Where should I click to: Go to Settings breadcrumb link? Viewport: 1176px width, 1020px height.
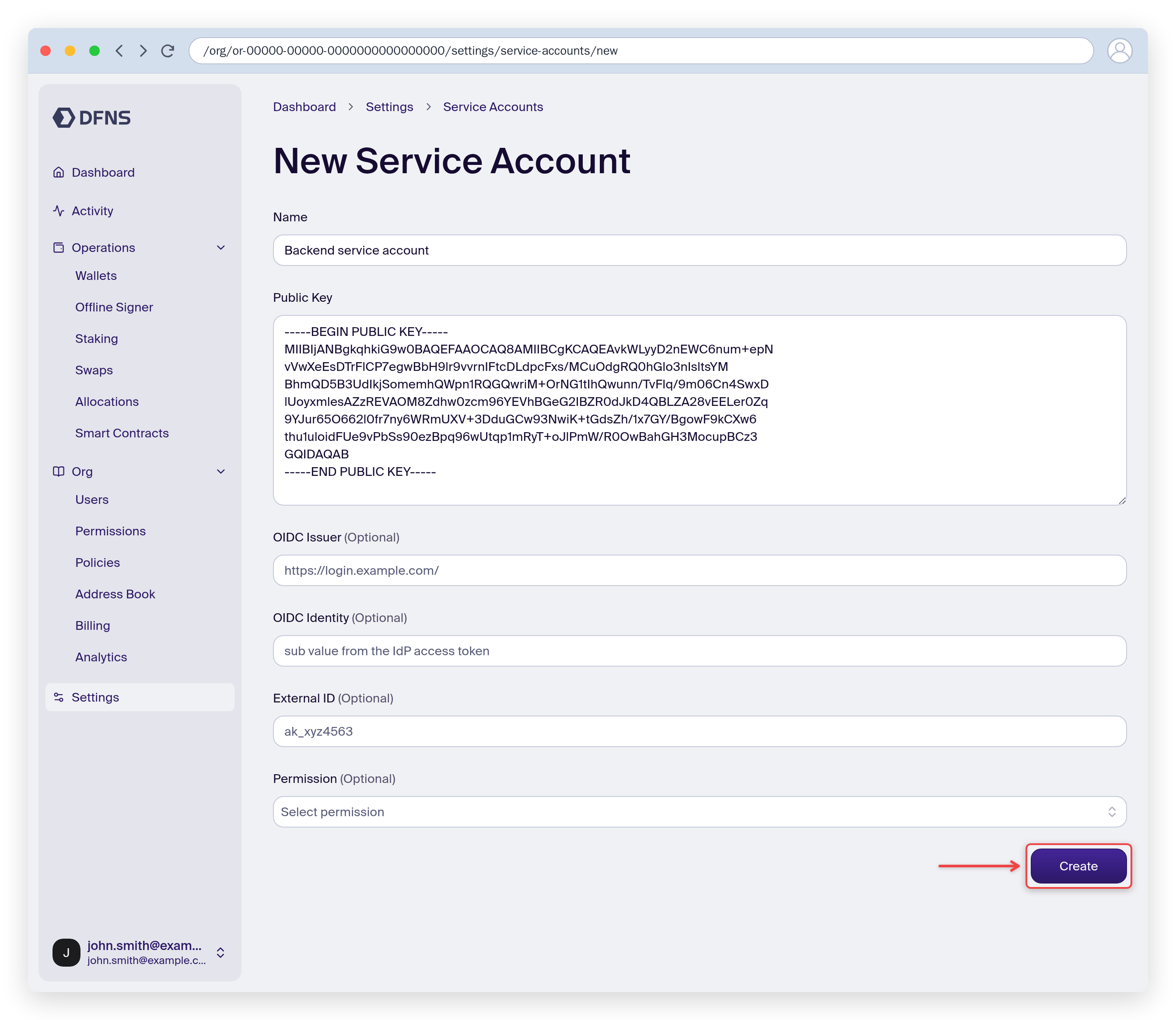click(389, 107)
